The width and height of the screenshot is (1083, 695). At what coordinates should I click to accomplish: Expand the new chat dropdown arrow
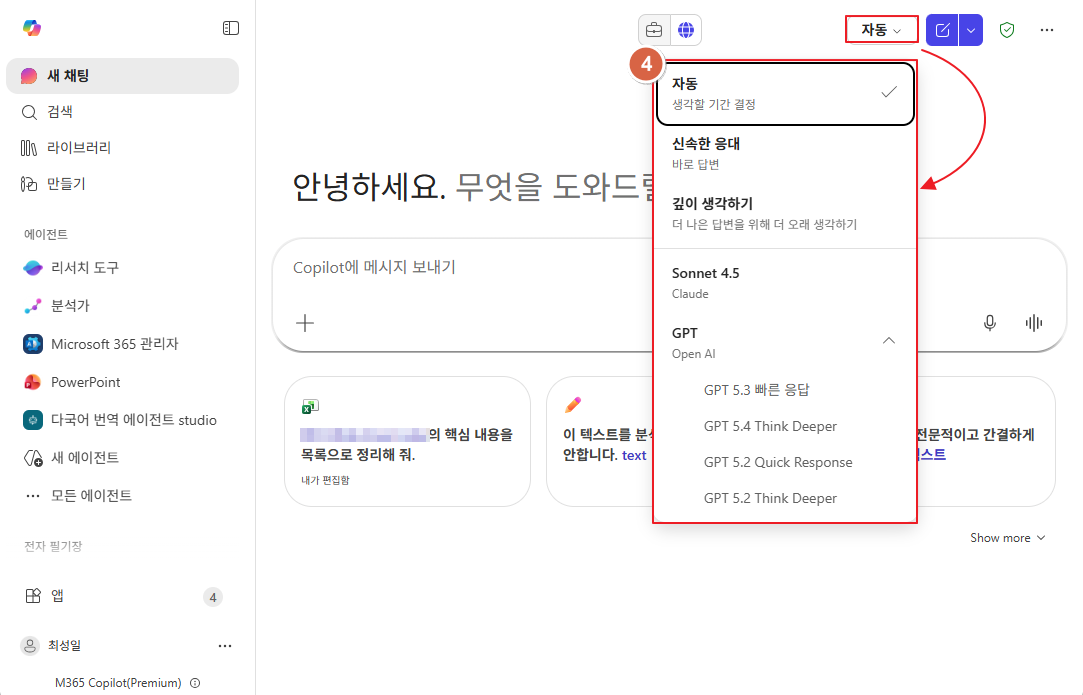[x=971, y=30]
